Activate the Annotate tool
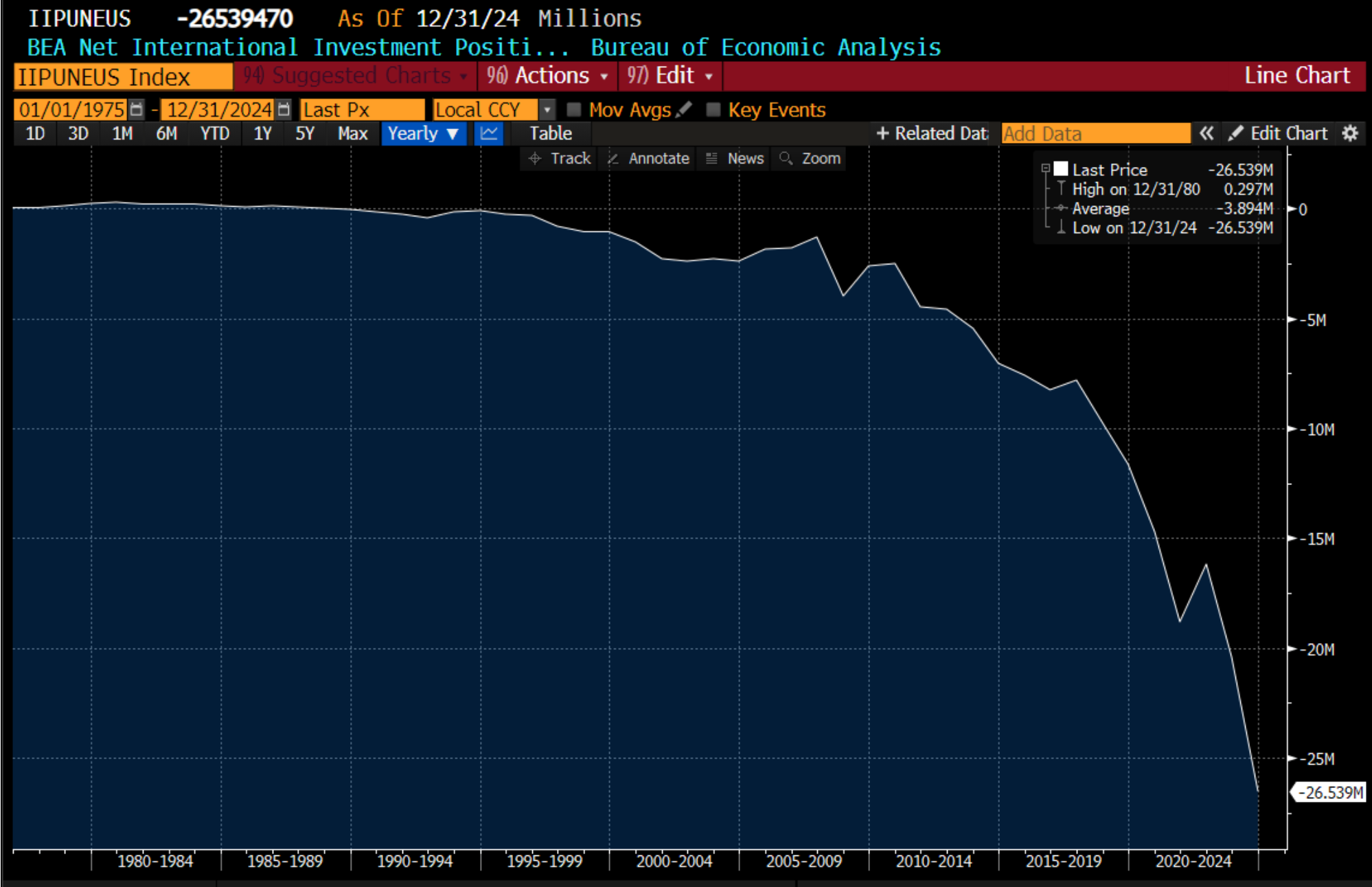Viewport: 1372px width, 887px height. [649, 159]
